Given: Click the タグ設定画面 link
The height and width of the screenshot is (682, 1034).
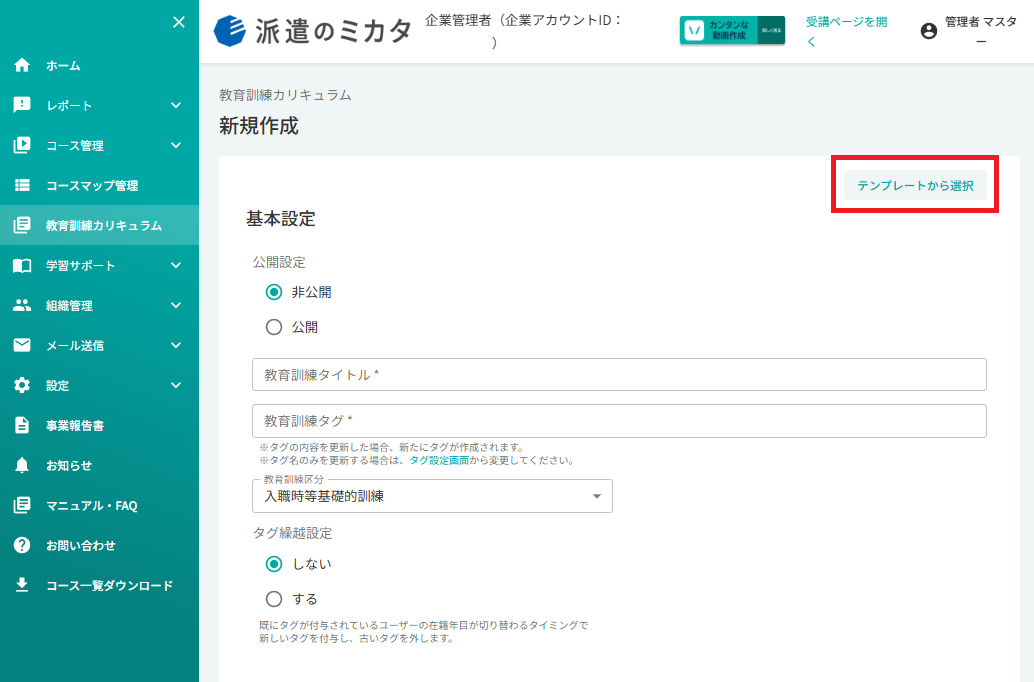Looking at the screenshot, I should (x=439, y=460).
